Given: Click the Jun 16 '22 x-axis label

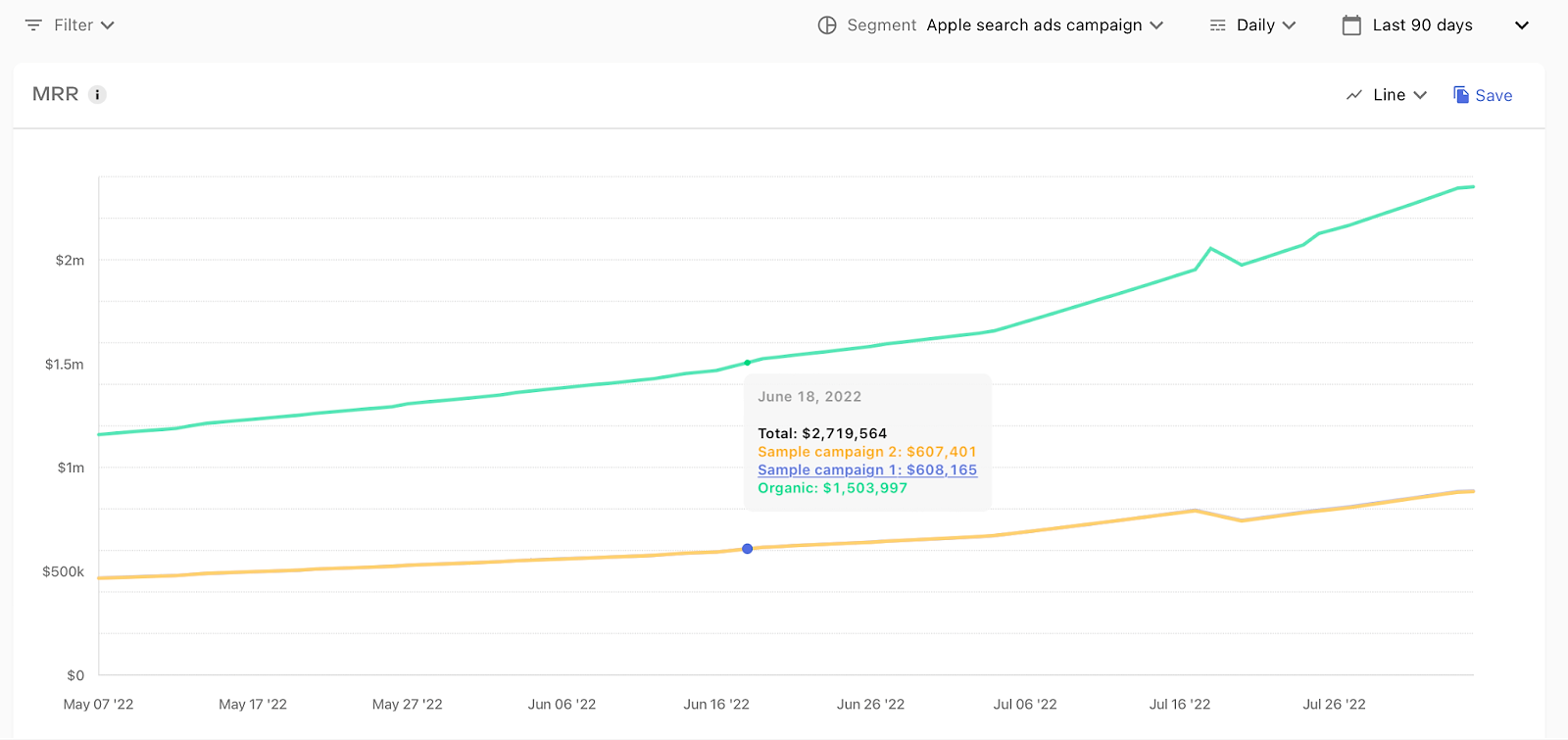Looking at the screenshot, I should [x=716, y=705].
